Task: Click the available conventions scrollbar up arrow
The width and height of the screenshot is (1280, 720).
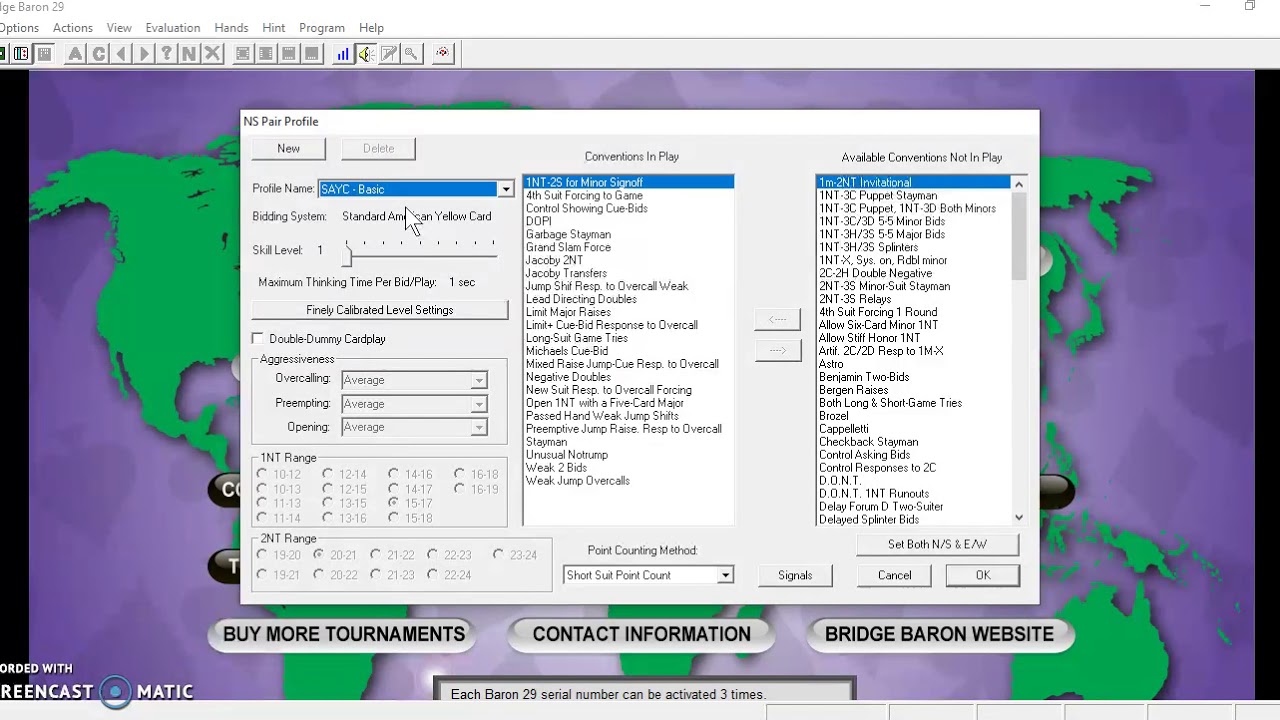Action: pos(1019,183)
